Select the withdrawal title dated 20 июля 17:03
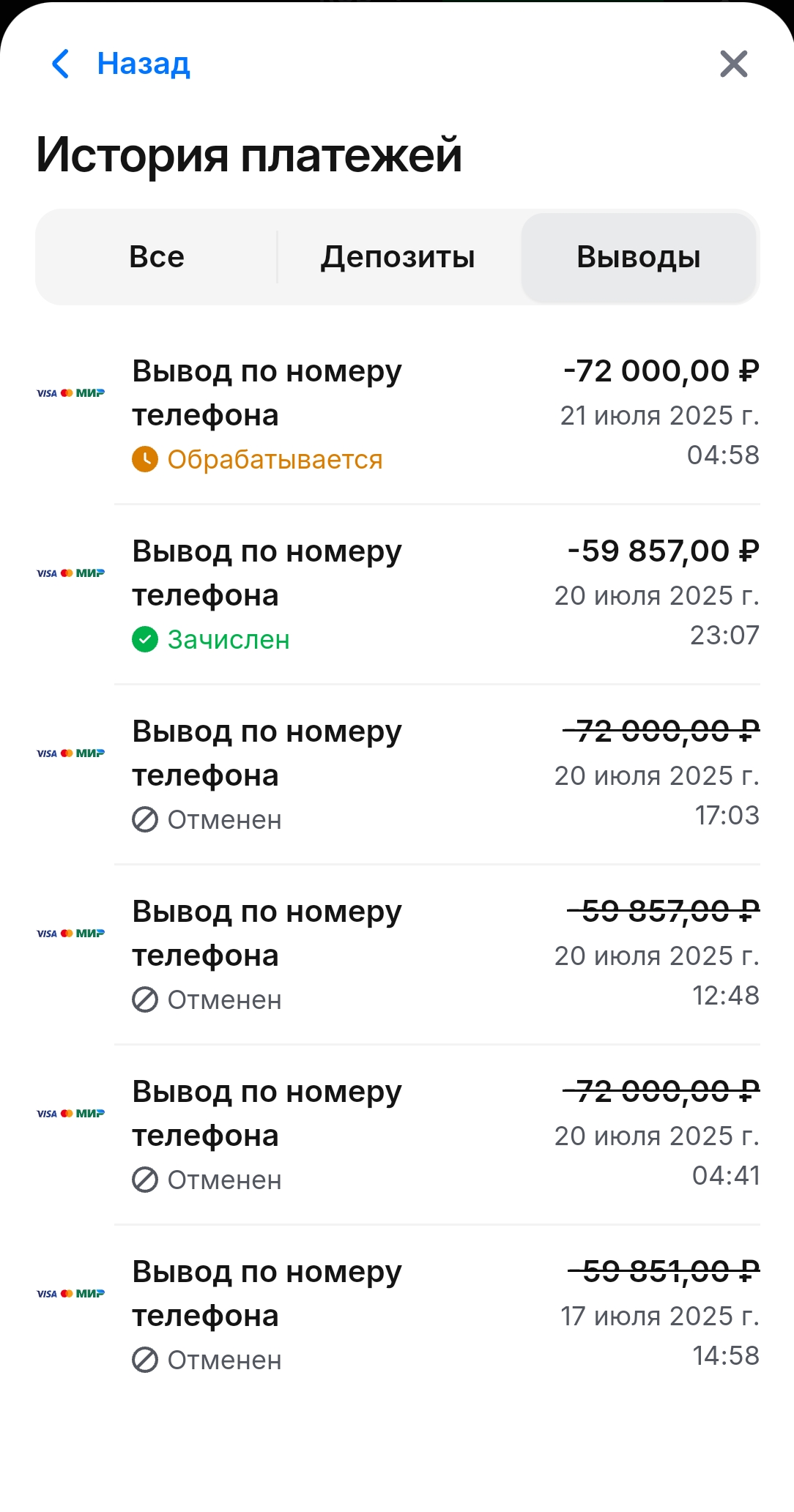The height and width of the screenshot is (1512, 794). tap(267, 753)
